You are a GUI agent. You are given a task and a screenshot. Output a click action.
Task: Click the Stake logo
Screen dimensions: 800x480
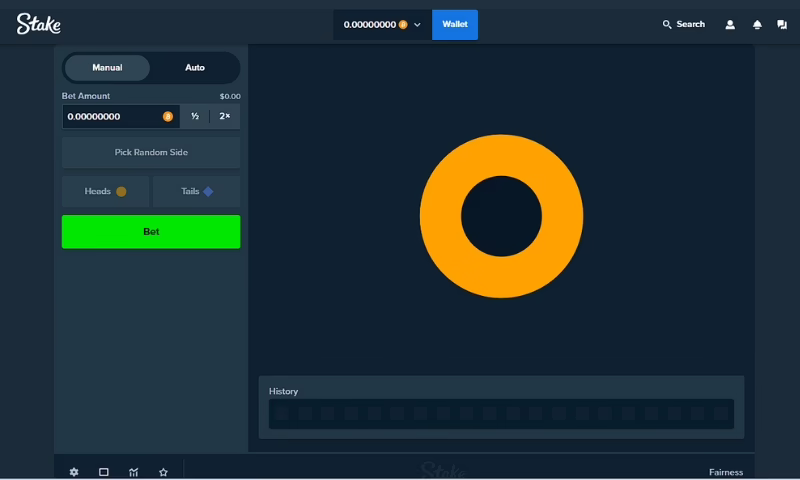tap(39, 24)
